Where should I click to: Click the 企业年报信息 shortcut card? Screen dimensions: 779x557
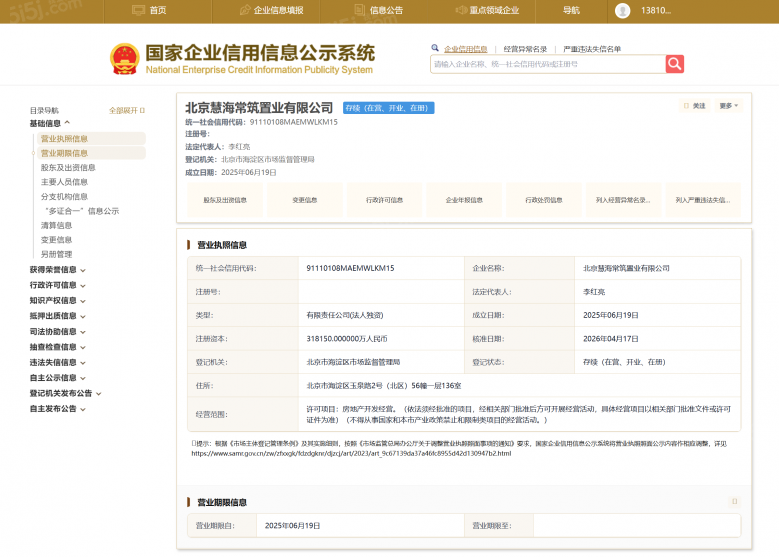[x=465, y=200]
